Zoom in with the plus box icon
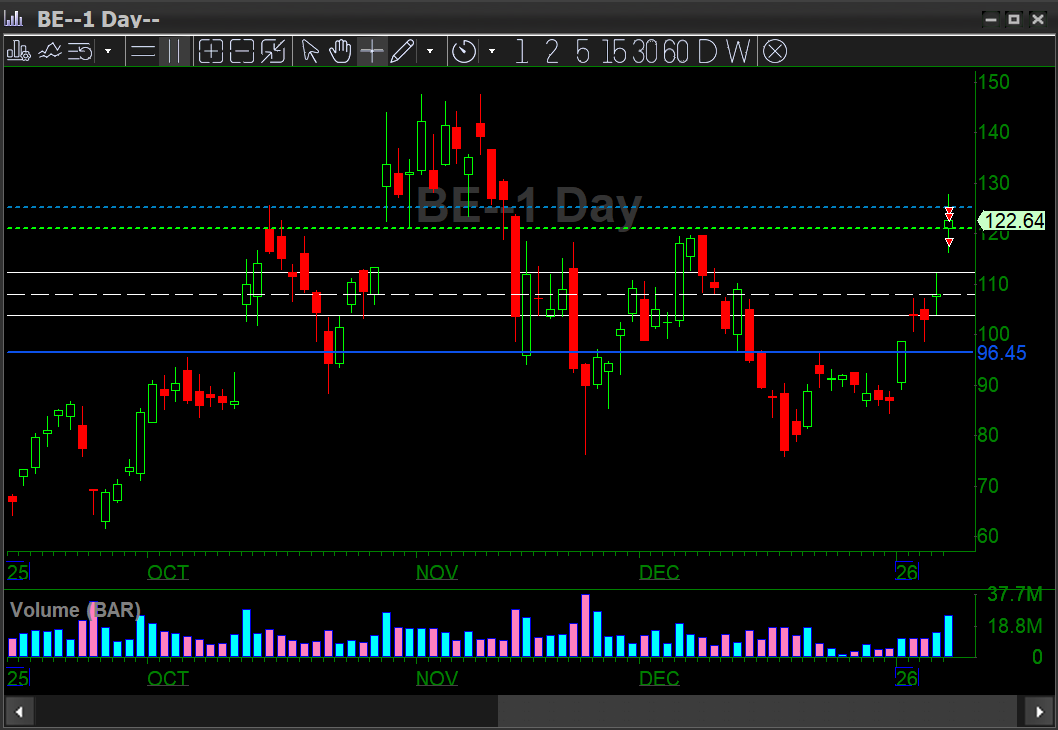Screen dimensions: 1058x730 (211, 51)
